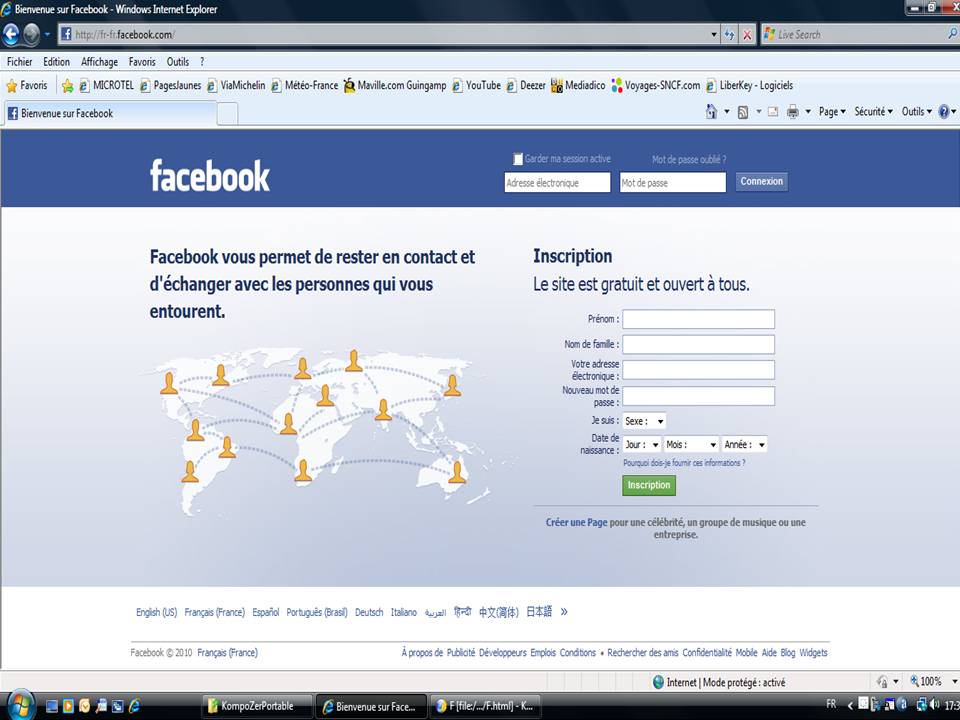Open the Edition menu

[x=56, y=62]
